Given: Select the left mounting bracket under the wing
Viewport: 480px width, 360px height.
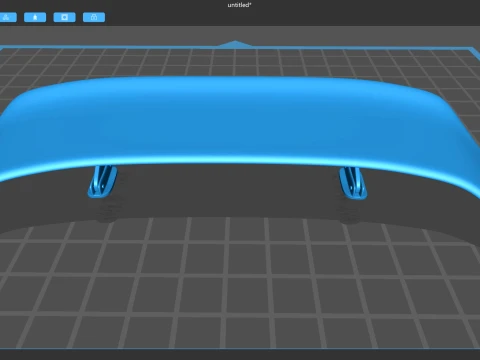Looking at the screenshot, I should coord(102,181).
